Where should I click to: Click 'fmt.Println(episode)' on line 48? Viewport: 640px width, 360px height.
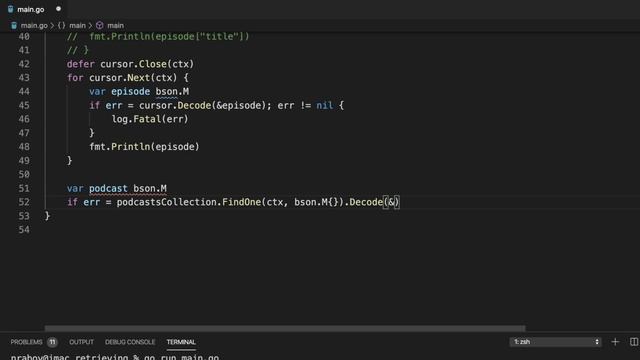click(144, 147)
